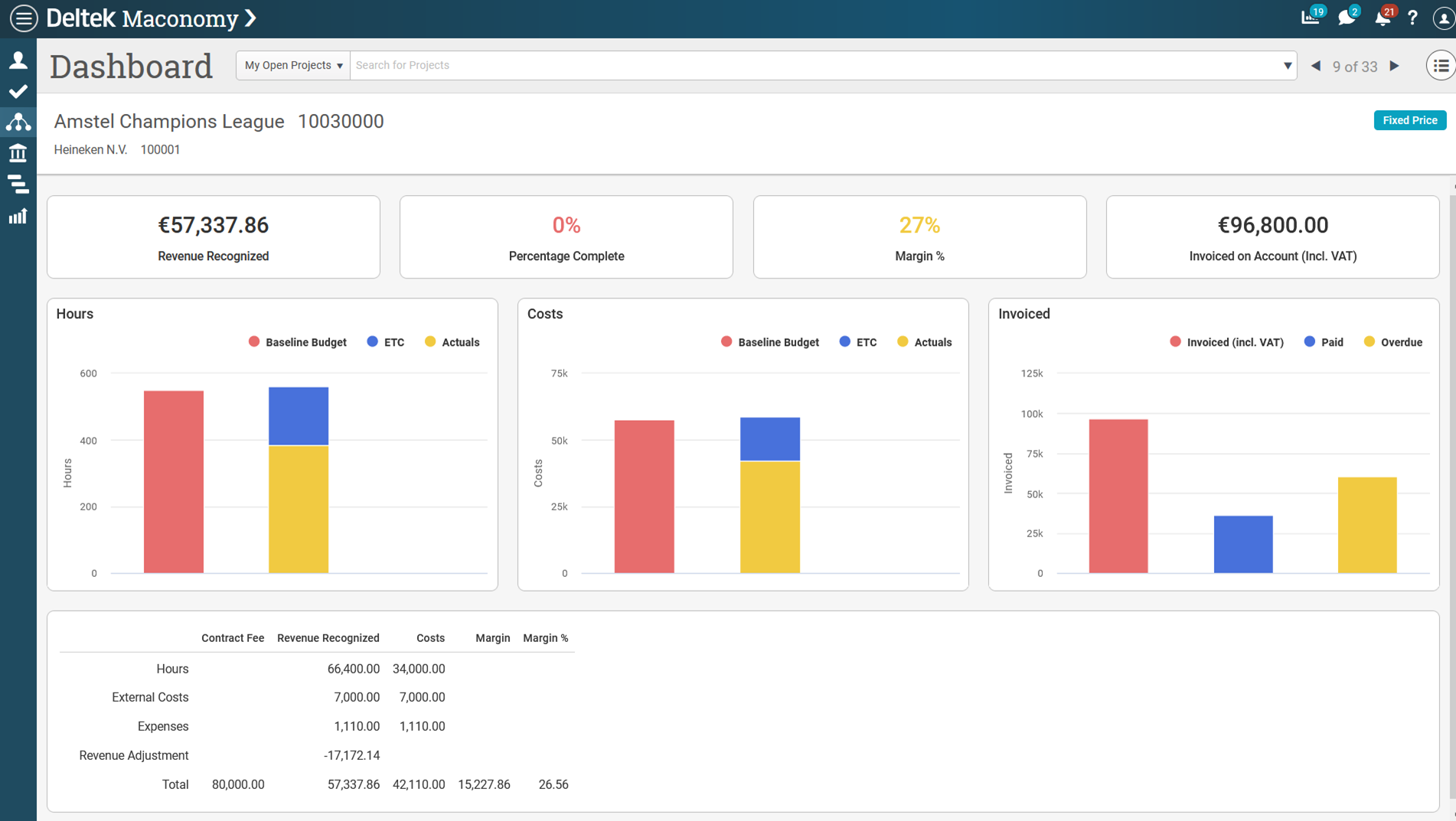Click blue ETC segment in Costs chart

[770, 439]
